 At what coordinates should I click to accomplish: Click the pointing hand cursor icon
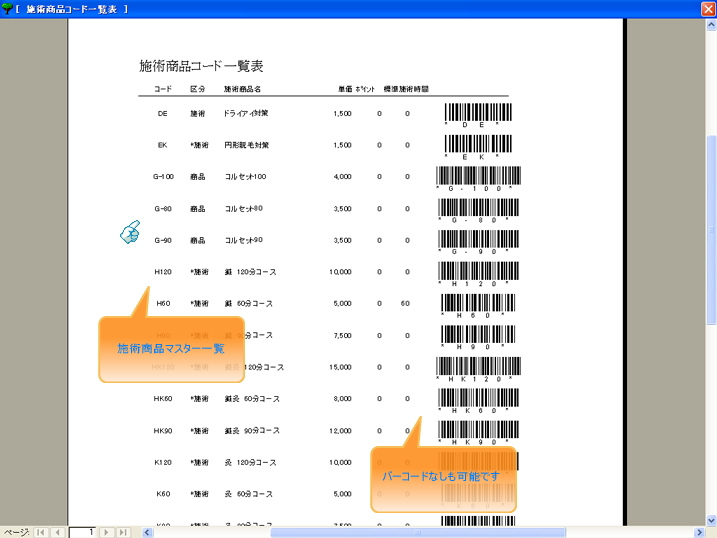click(x=130, y=232)
